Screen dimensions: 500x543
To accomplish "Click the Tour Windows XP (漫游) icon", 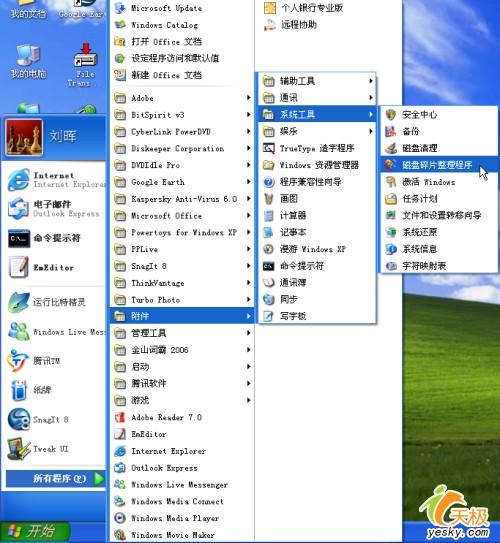I will (x=269, y=249).
